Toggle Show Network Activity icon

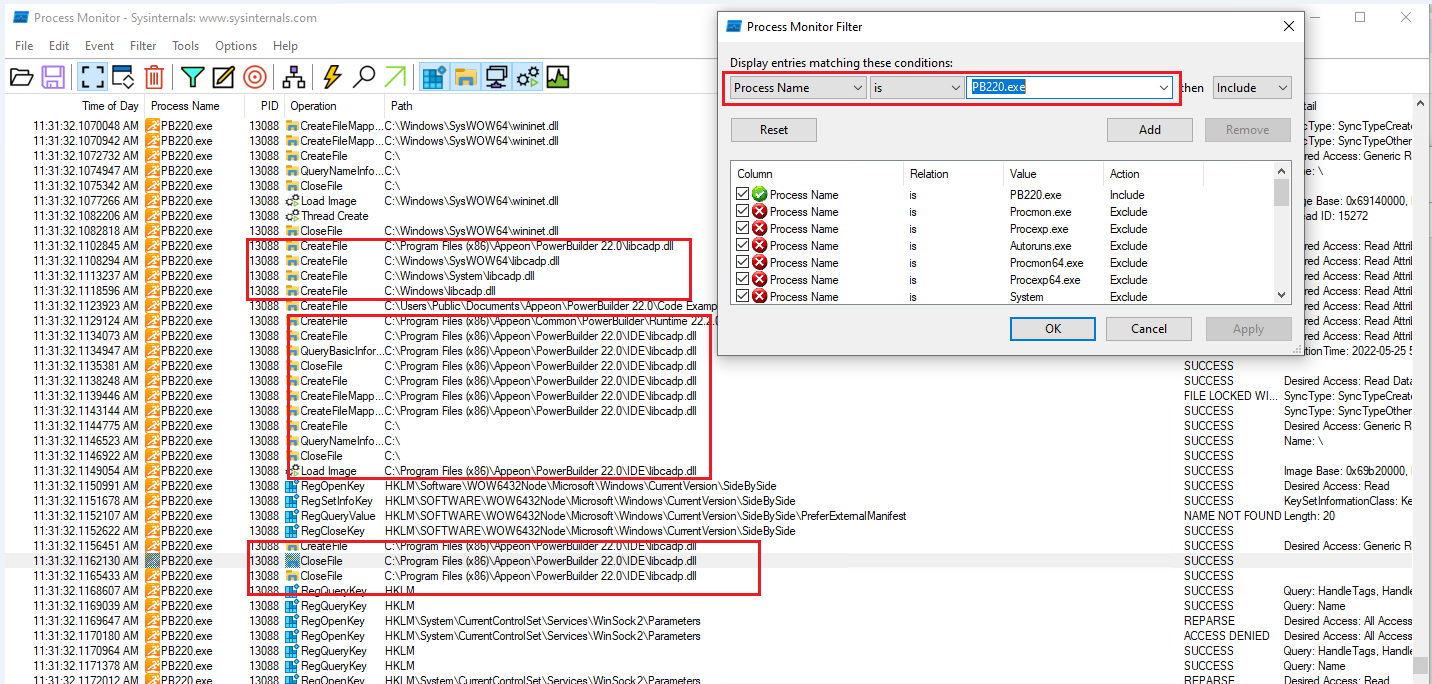coord(496,76)
